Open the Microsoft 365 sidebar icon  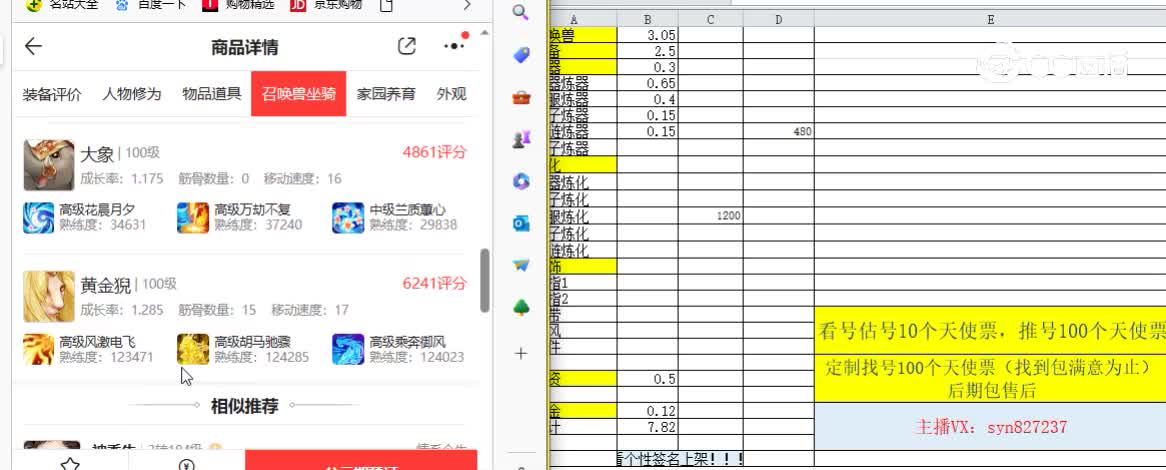point(521,181)
